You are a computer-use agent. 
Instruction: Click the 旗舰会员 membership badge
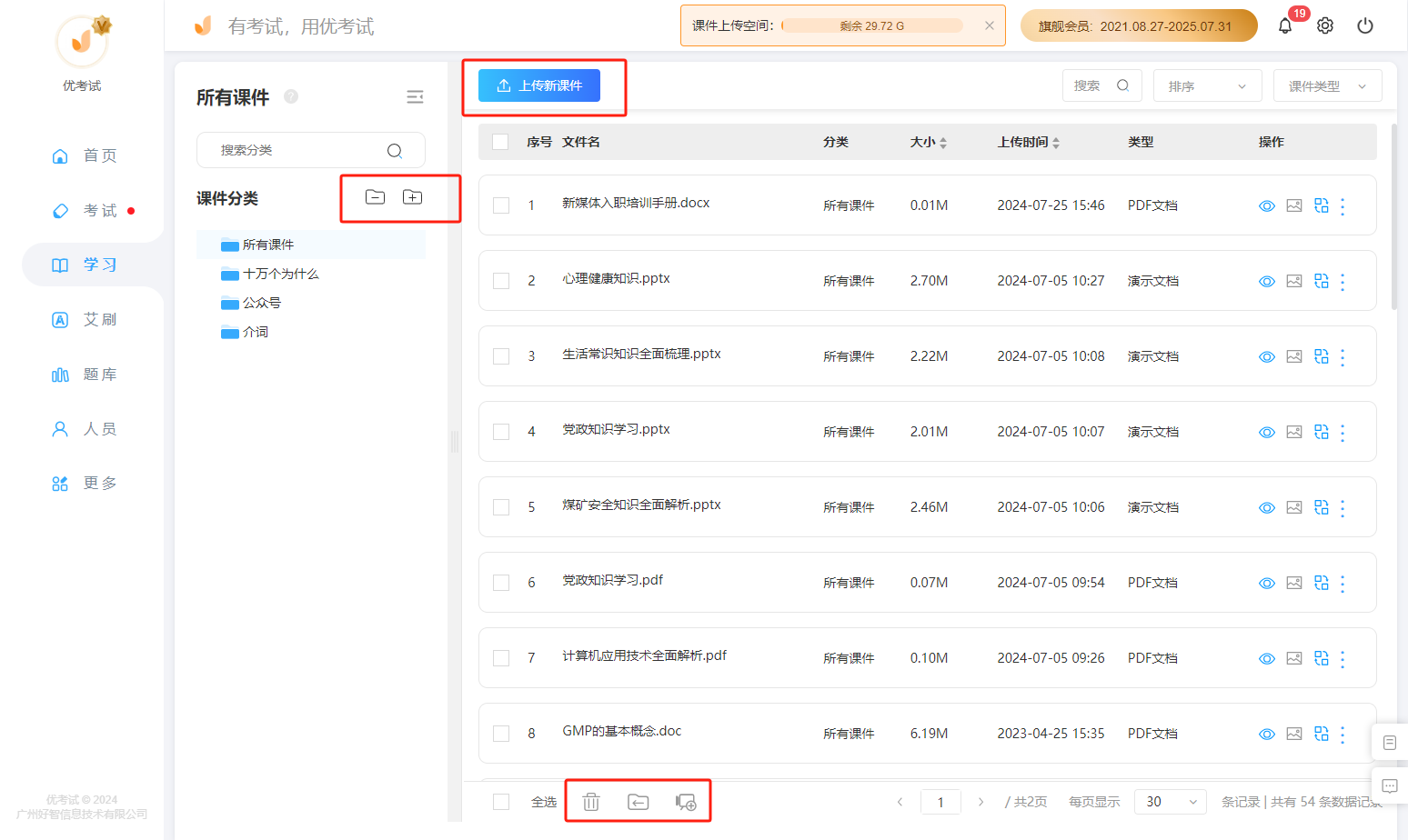pyautogui.click(x=1139, y=25)
